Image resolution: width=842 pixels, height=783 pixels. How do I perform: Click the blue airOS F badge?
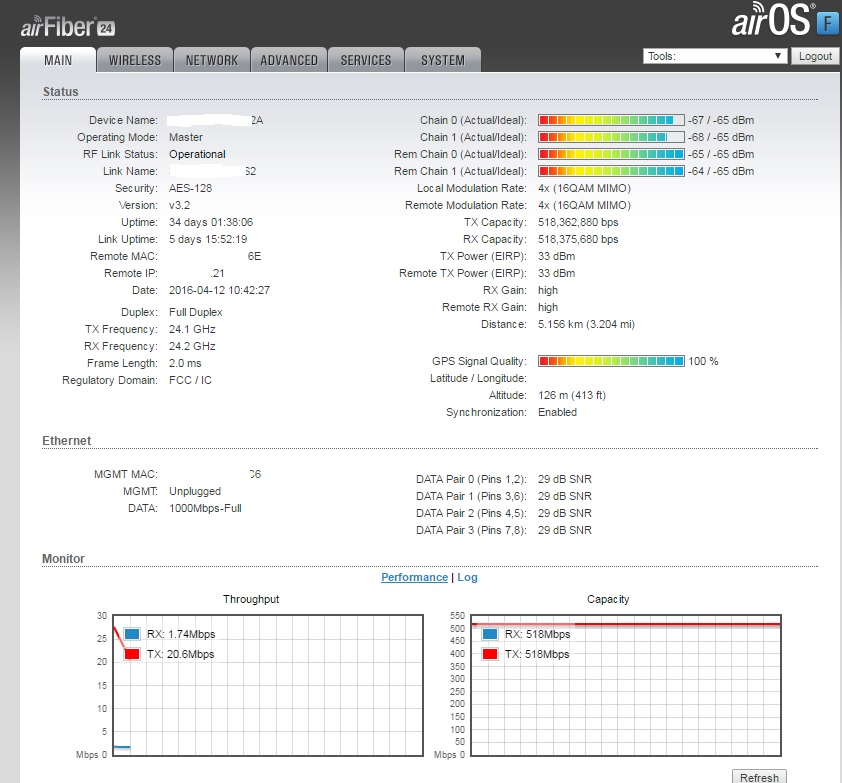(x=826, y=22)
